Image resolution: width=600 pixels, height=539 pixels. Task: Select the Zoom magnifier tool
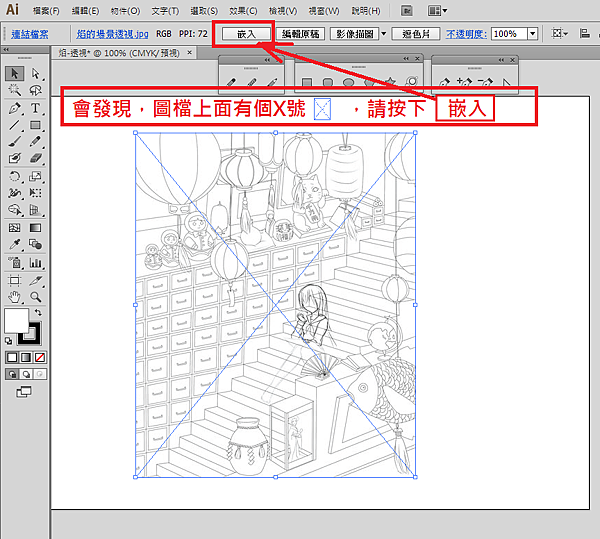(36, 297)
